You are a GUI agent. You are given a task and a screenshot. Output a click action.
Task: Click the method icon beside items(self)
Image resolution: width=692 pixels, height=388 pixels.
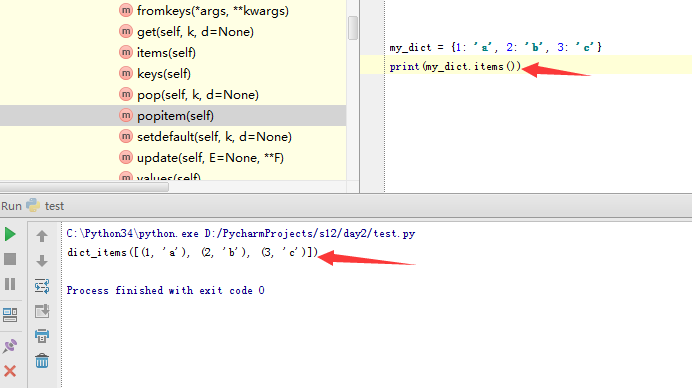pos(126,52)
